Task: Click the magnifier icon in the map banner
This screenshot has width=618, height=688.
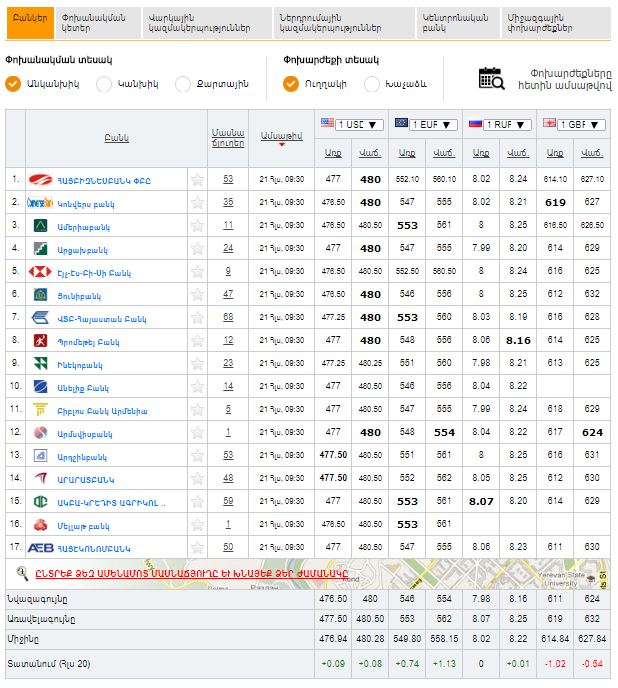Action: coord(22,572)
